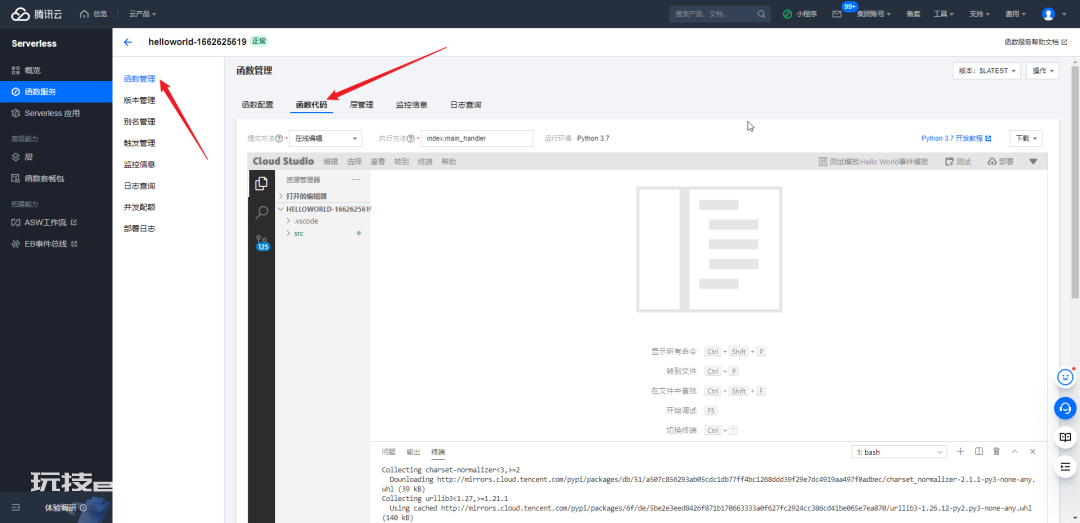
Task: Switch to the 函数代码 tab
Action: coord(311,105)
